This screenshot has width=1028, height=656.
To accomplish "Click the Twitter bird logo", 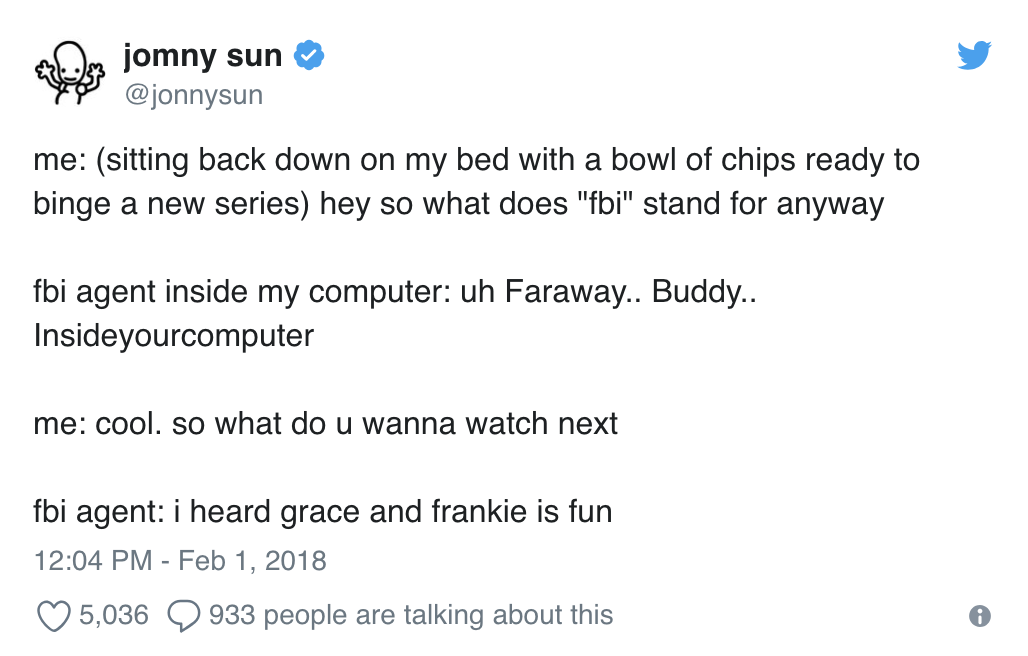I will 973,56.
